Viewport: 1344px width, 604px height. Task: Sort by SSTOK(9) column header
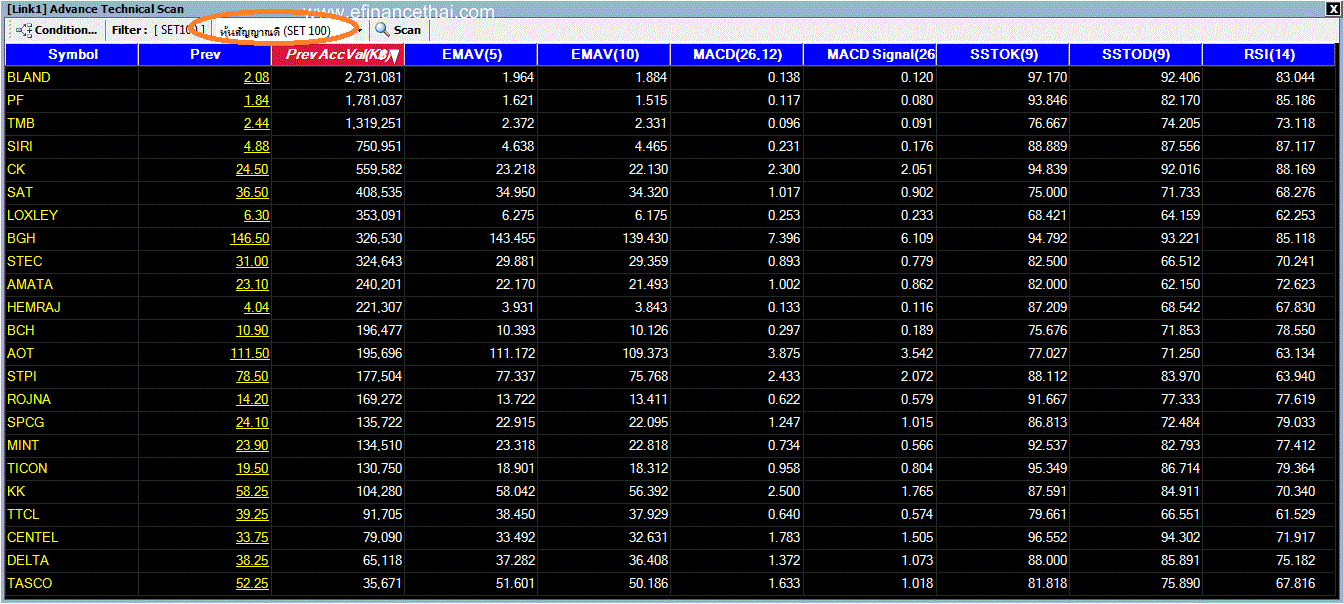tap(1003, 54)
